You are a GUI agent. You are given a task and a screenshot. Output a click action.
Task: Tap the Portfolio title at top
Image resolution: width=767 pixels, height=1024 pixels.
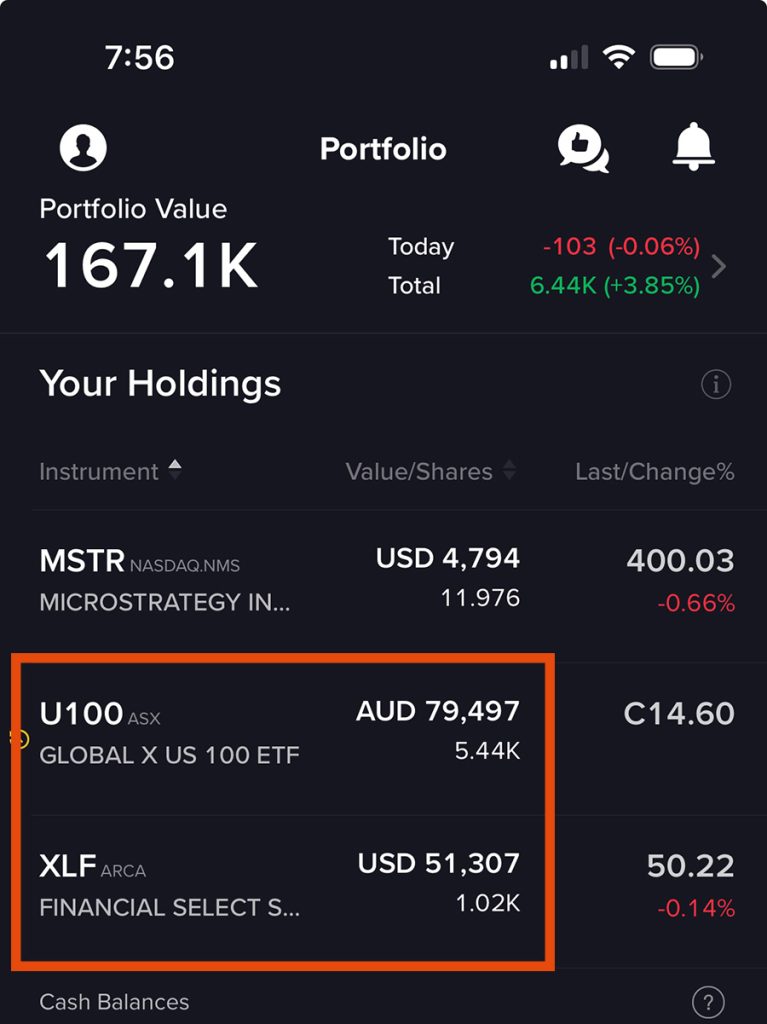click(384, 149)
